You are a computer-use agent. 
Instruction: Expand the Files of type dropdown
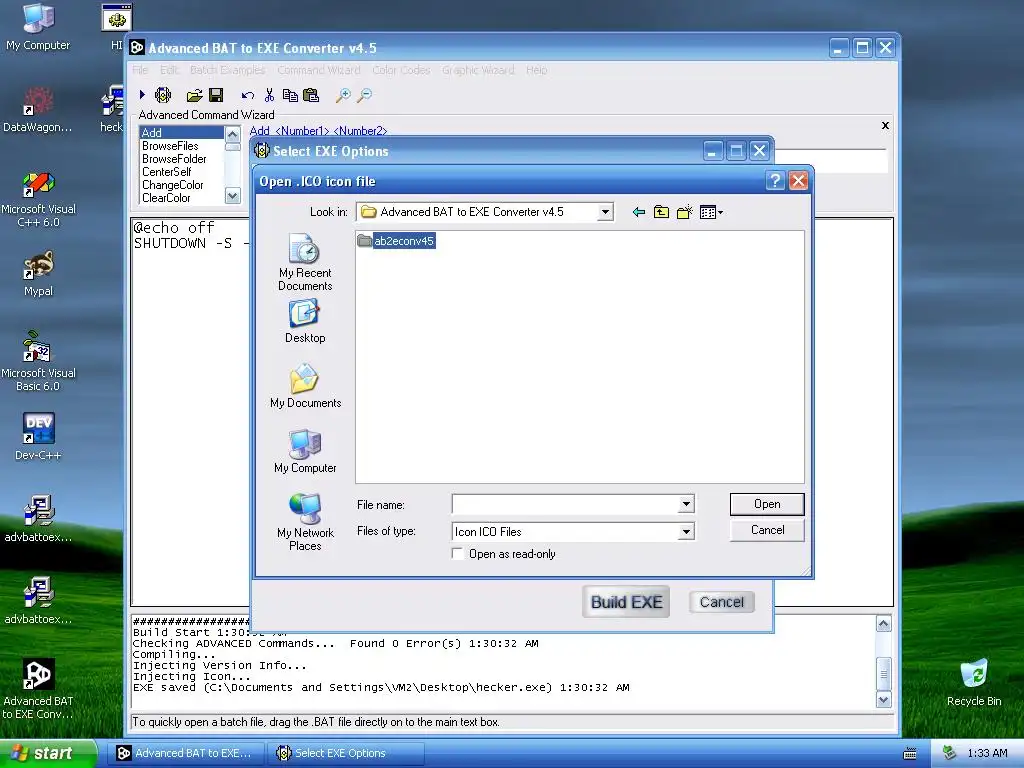[x=686, y=532]
